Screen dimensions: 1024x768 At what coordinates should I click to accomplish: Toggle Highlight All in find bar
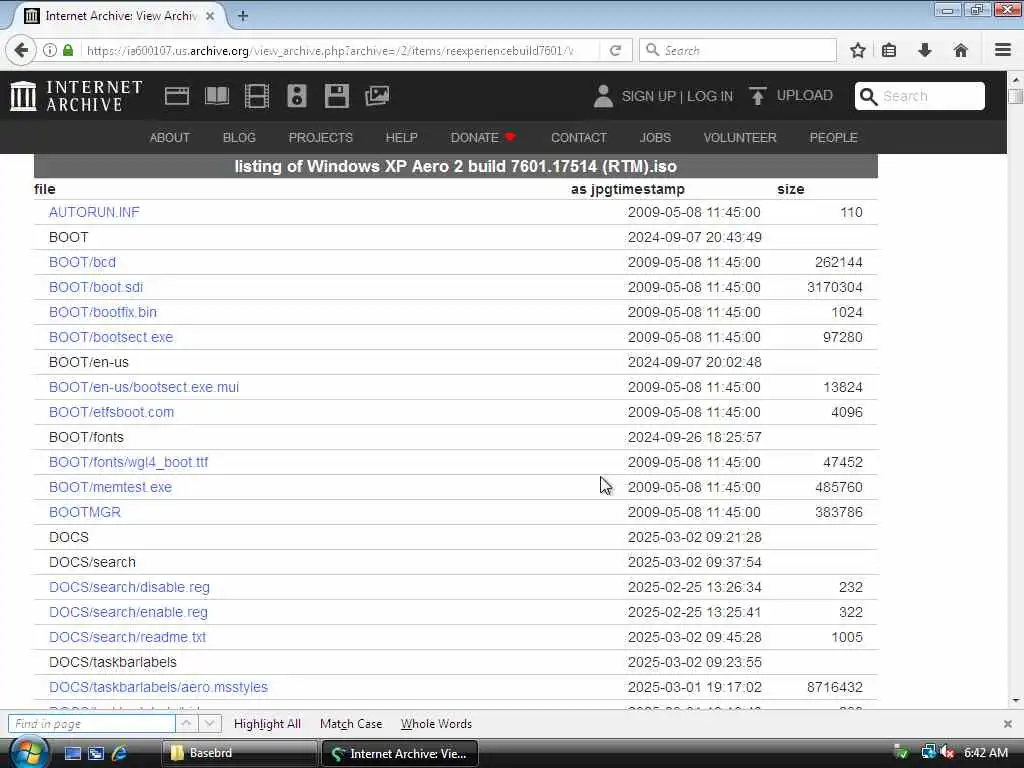(267, 724)
